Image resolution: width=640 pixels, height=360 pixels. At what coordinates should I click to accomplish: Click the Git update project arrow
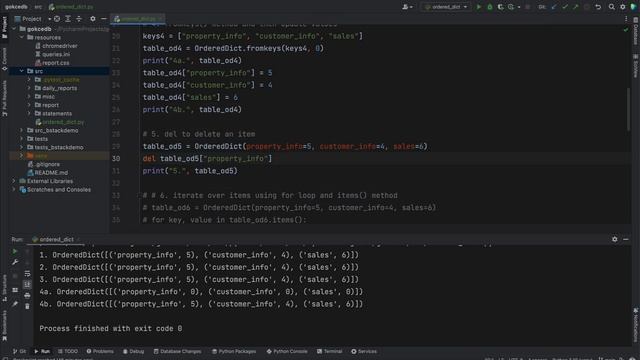coord(554,7)
